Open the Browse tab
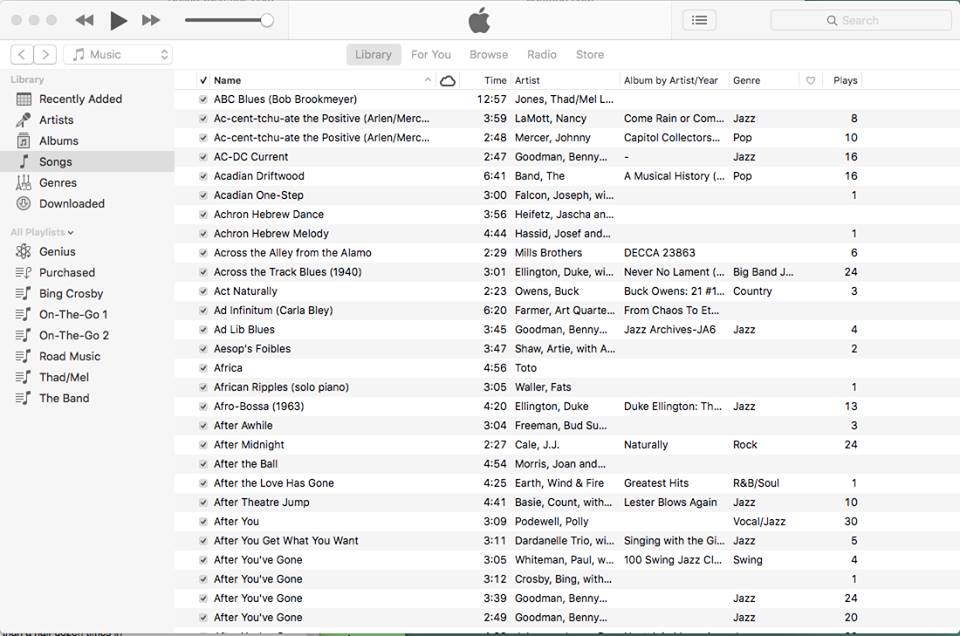The width and height of the screenshot is (960, 636). [489, 54]
